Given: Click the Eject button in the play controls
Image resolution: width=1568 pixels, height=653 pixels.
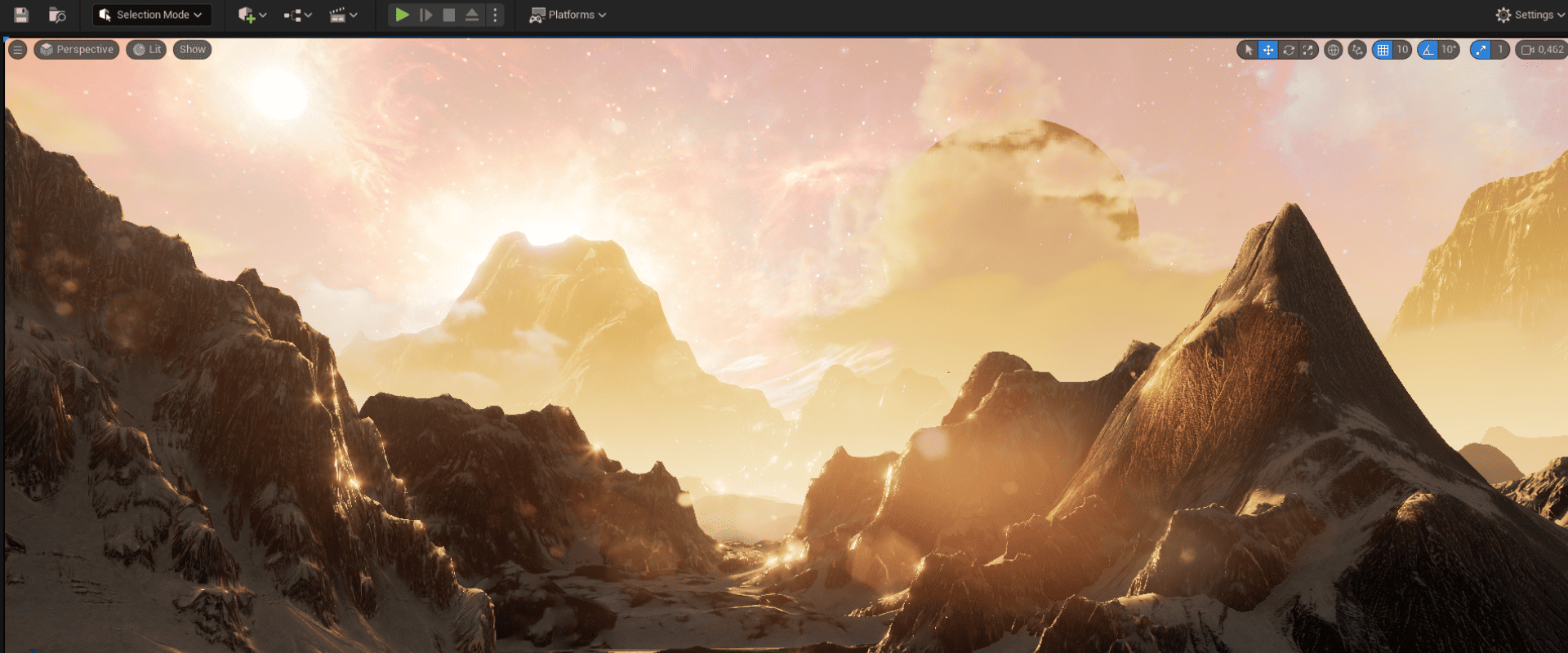Looking at the screenshot, I should (472, 15).
